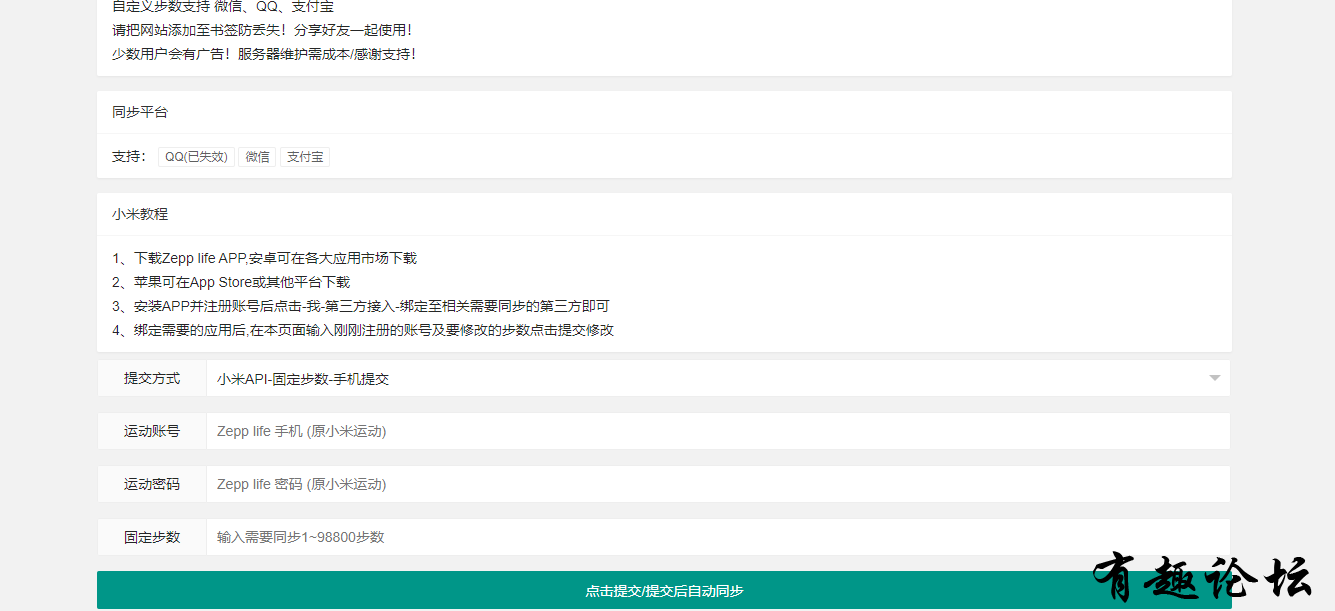The width and height of the screenshot is (1335, 611).
Task: Focus the Zepp life 手机 account field
Action: pyautogui.click(x=718, y=431)
